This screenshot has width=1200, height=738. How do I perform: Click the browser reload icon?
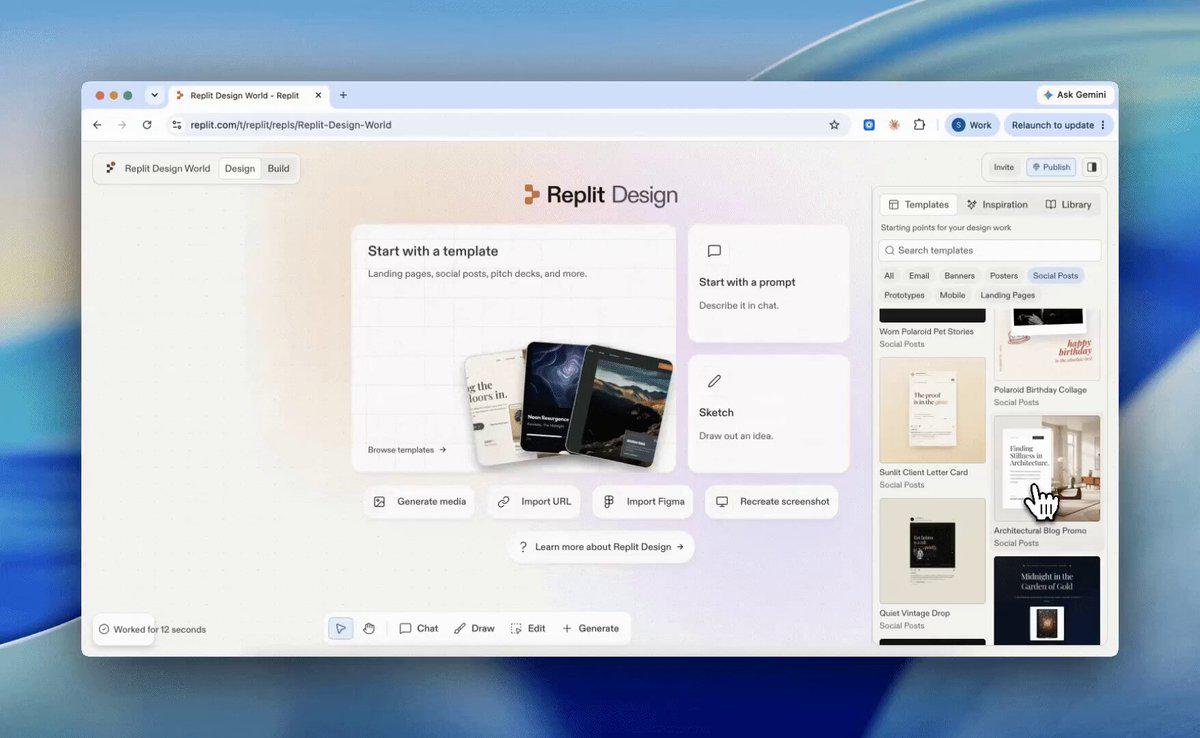click(147, 125)
